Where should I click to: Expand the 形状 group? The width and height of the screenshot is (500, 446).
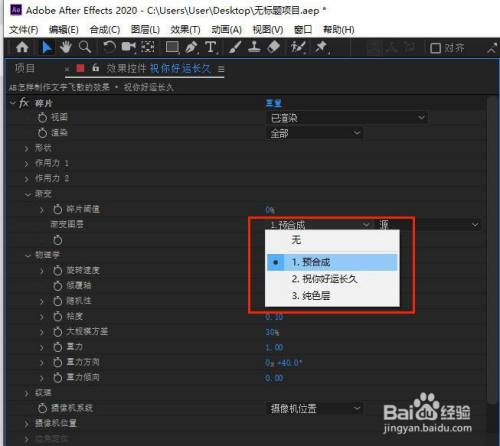(x=27, y=149)
